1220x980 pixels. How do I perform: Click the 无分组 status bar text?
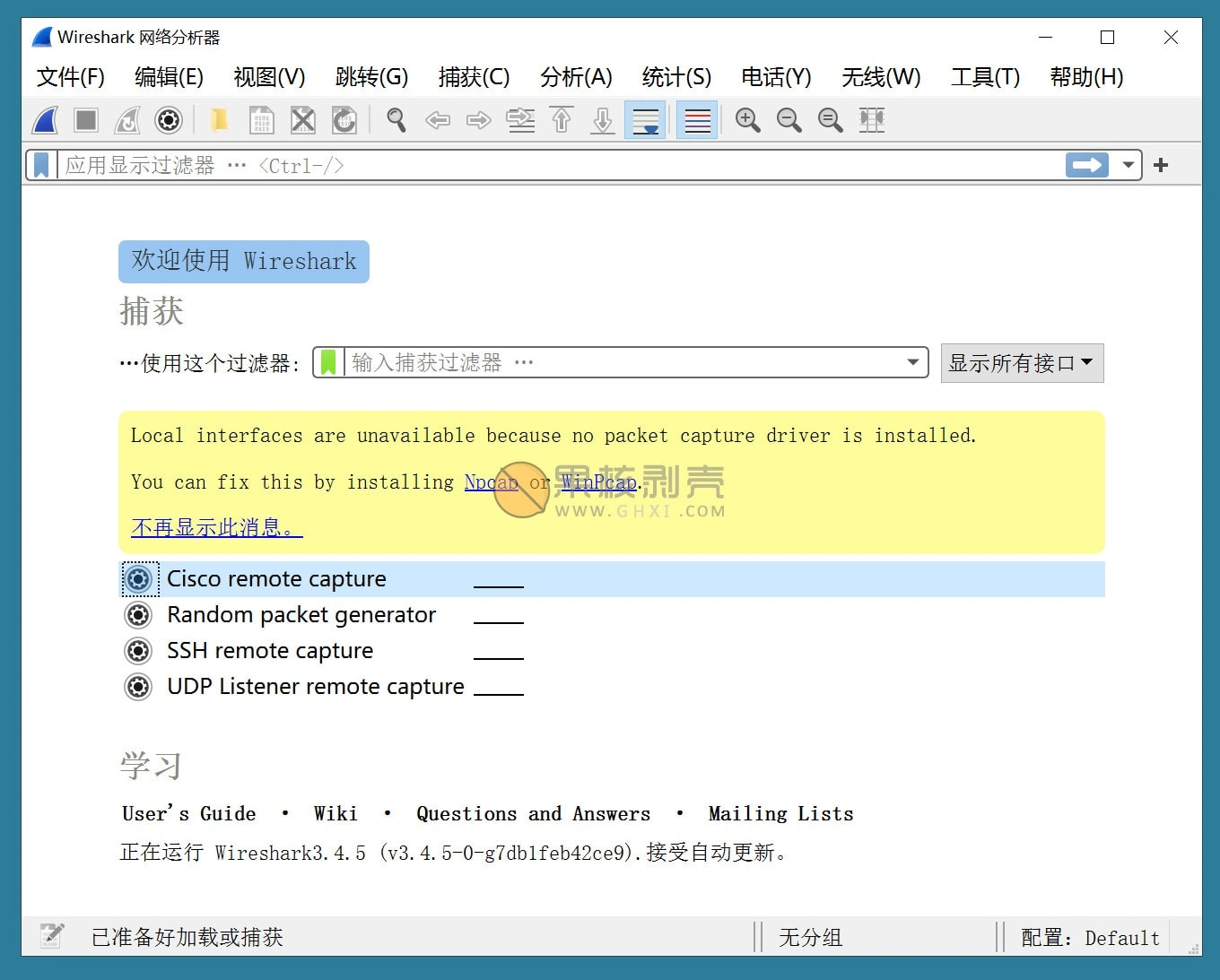pos(810,938)
